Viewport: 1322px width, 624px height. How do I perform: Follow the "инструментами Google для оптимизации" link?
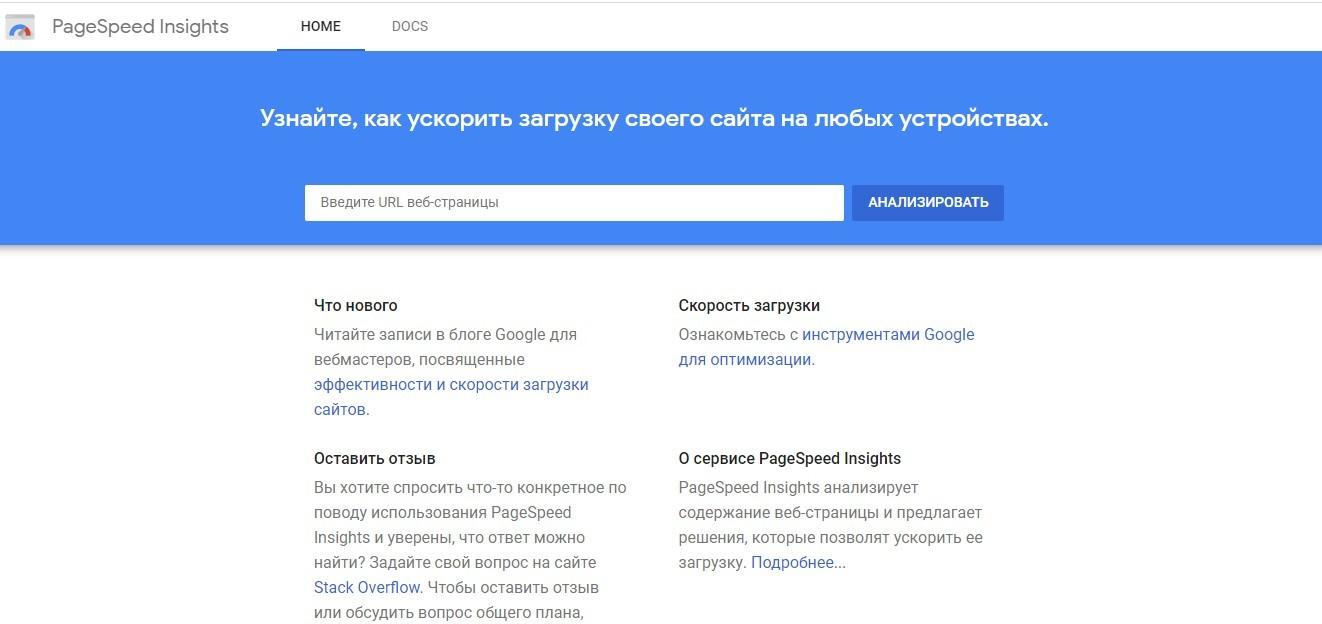[887, 335]
